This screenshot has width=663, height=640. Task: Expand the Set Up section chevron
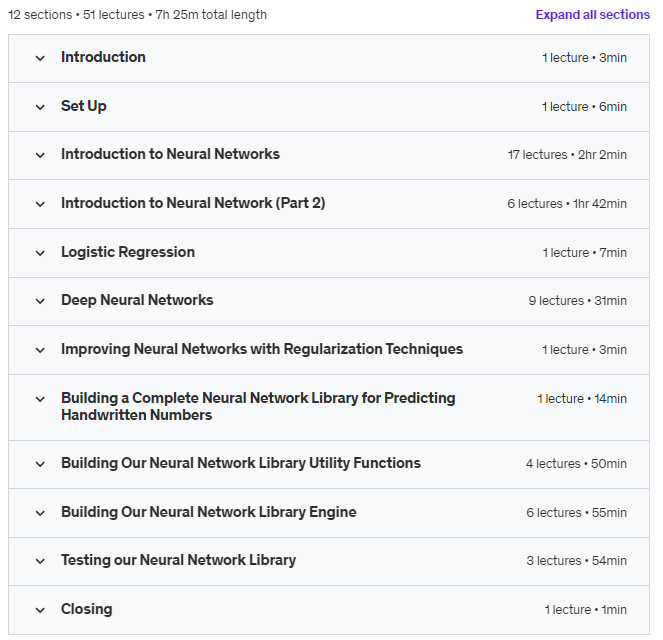[x=40, y=107]
